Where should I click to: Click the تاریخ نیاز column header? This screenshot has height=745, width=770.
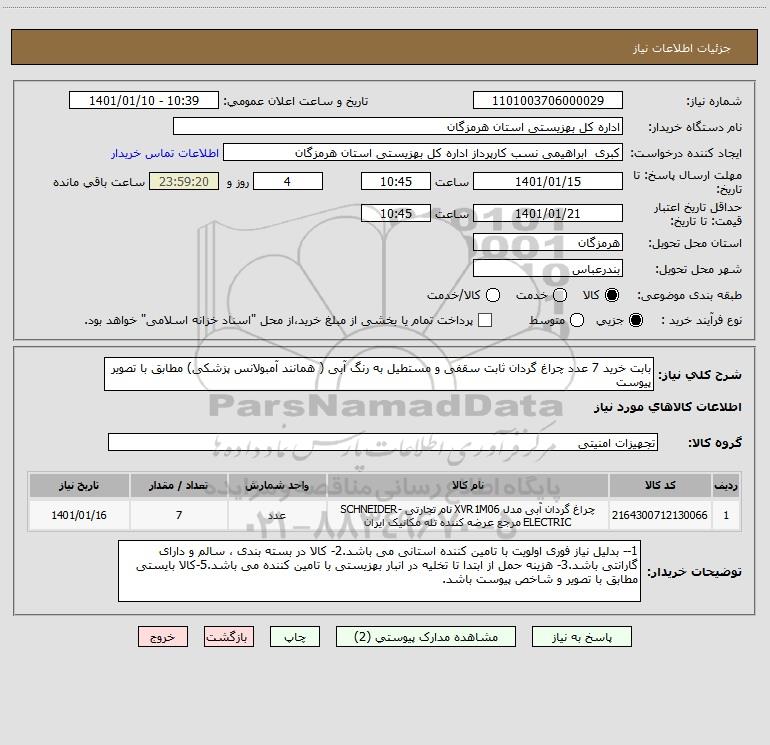(79, 485)
